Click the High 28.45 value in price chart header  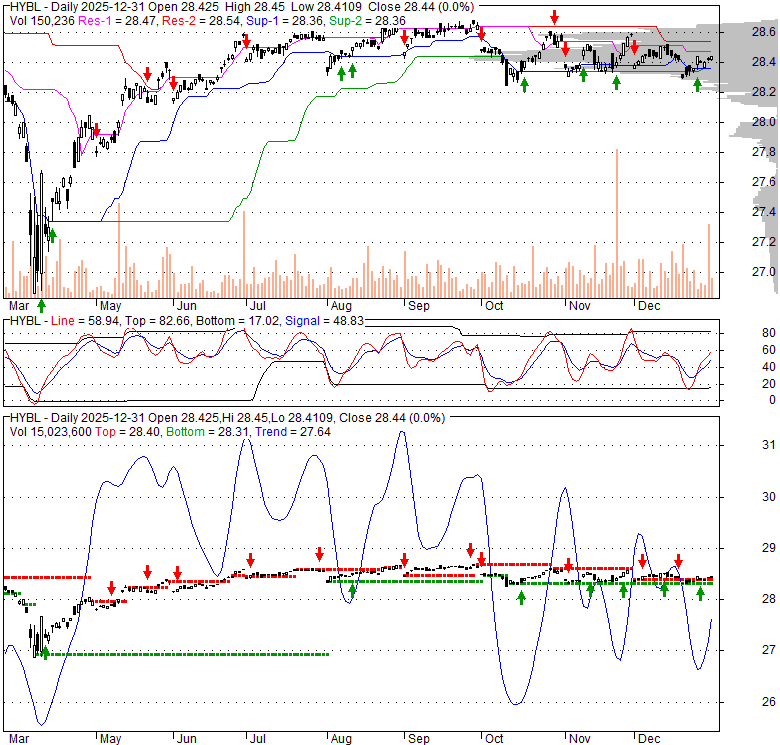(x=254, y=7)
